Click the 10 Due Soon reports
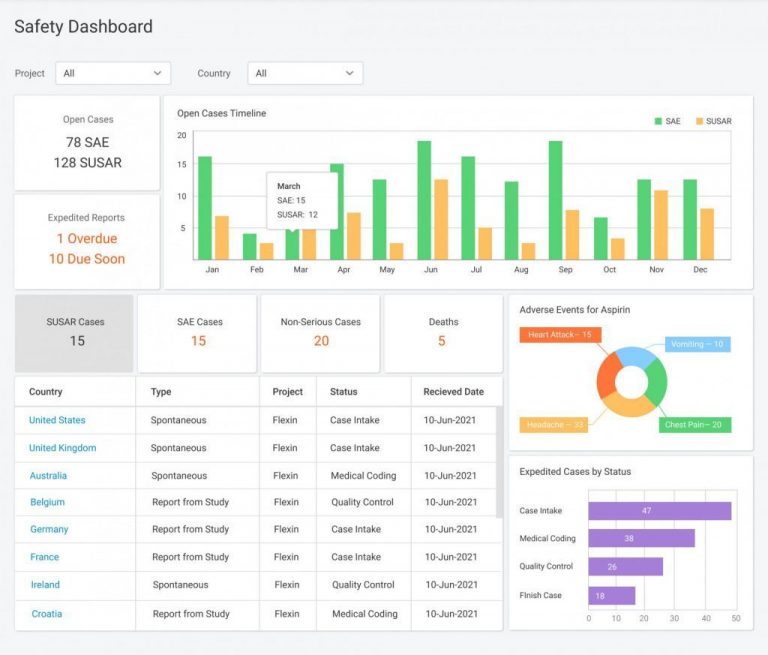 [87, 259]
